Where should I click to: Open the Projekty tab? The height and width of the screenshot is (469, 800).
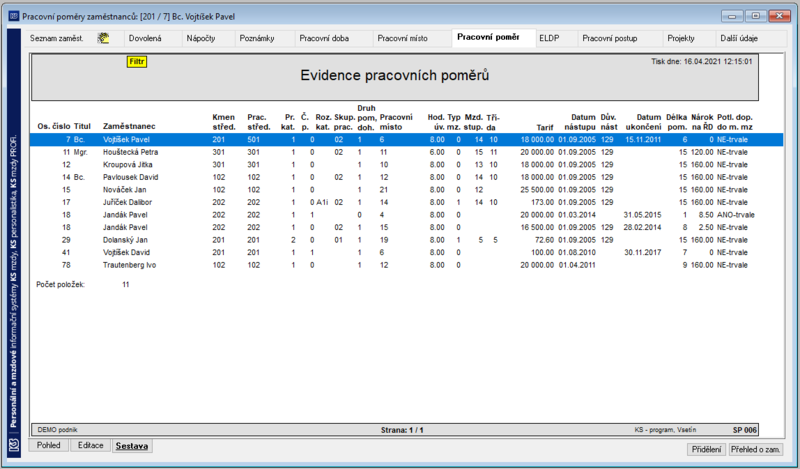[681, 38]
